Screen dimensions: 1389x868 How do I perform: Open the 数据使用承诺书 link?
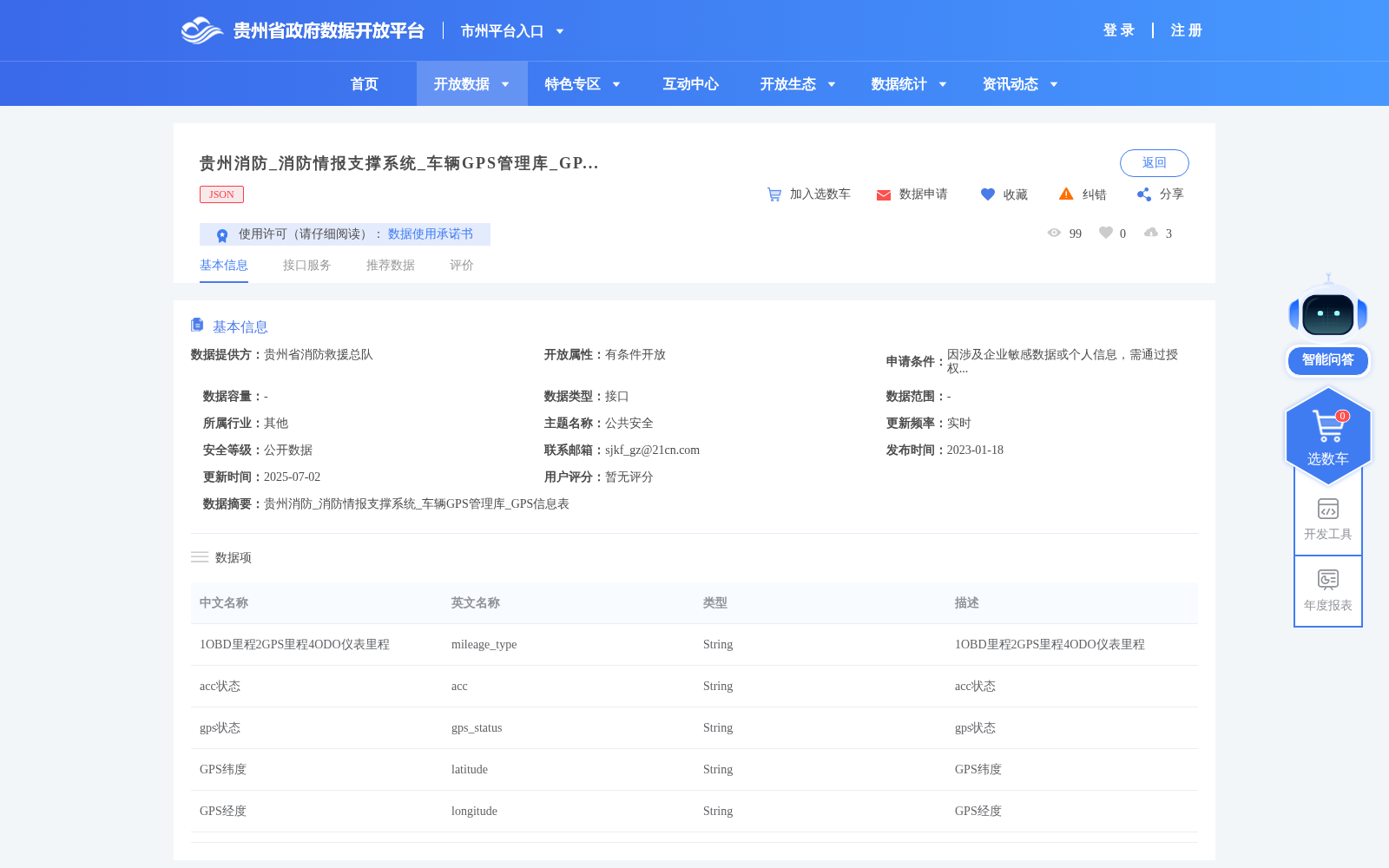click(x=431, y=234)
